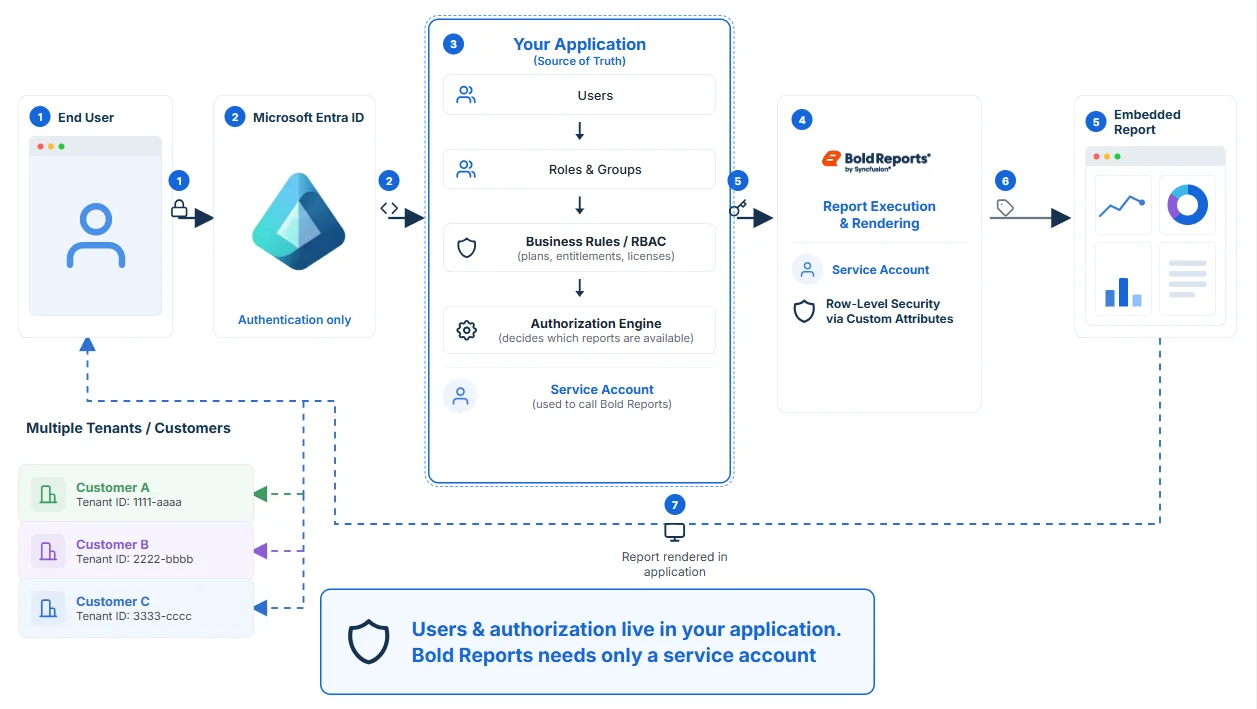Click the Customer A building icon

[x=47, y=494]
